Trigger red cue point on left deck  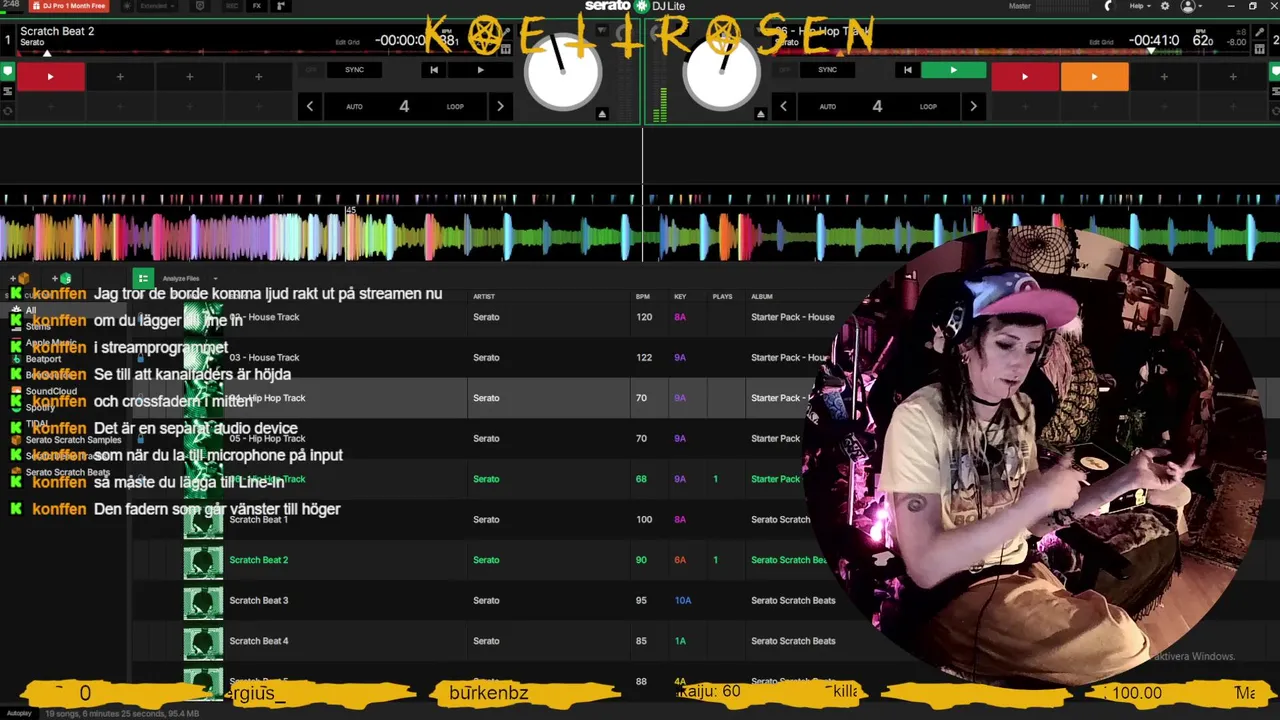point(50,76)
